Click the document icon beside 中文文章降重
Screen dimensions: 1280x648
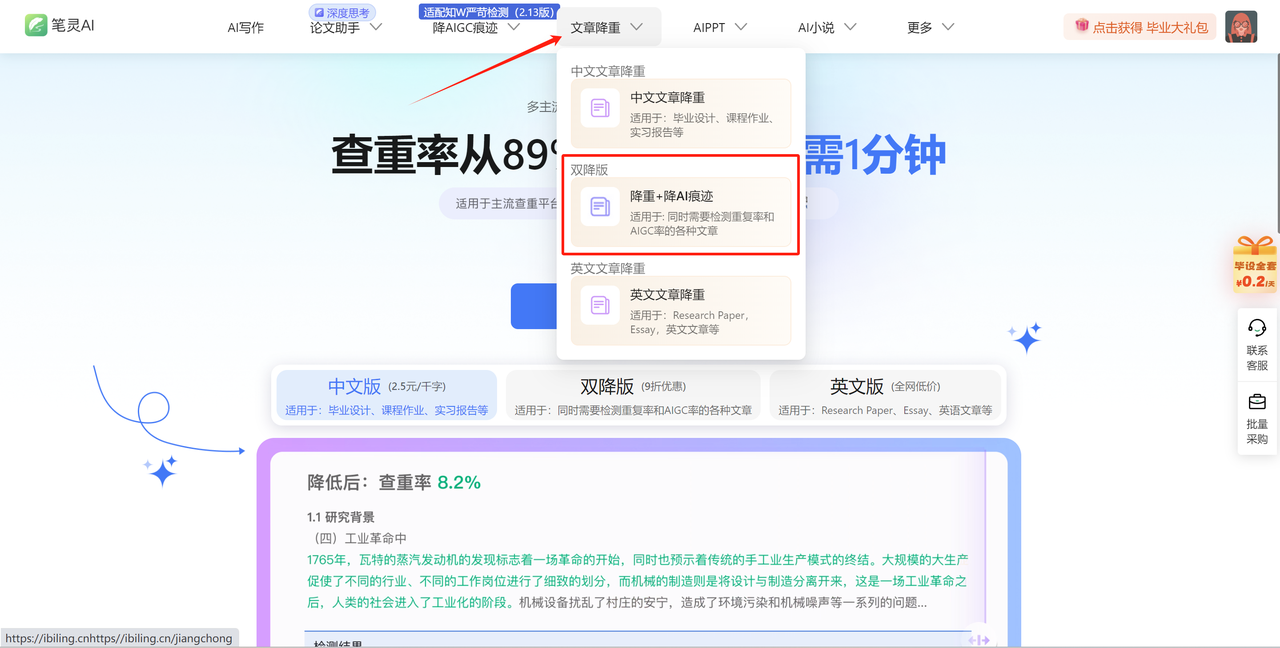(600, 108)
